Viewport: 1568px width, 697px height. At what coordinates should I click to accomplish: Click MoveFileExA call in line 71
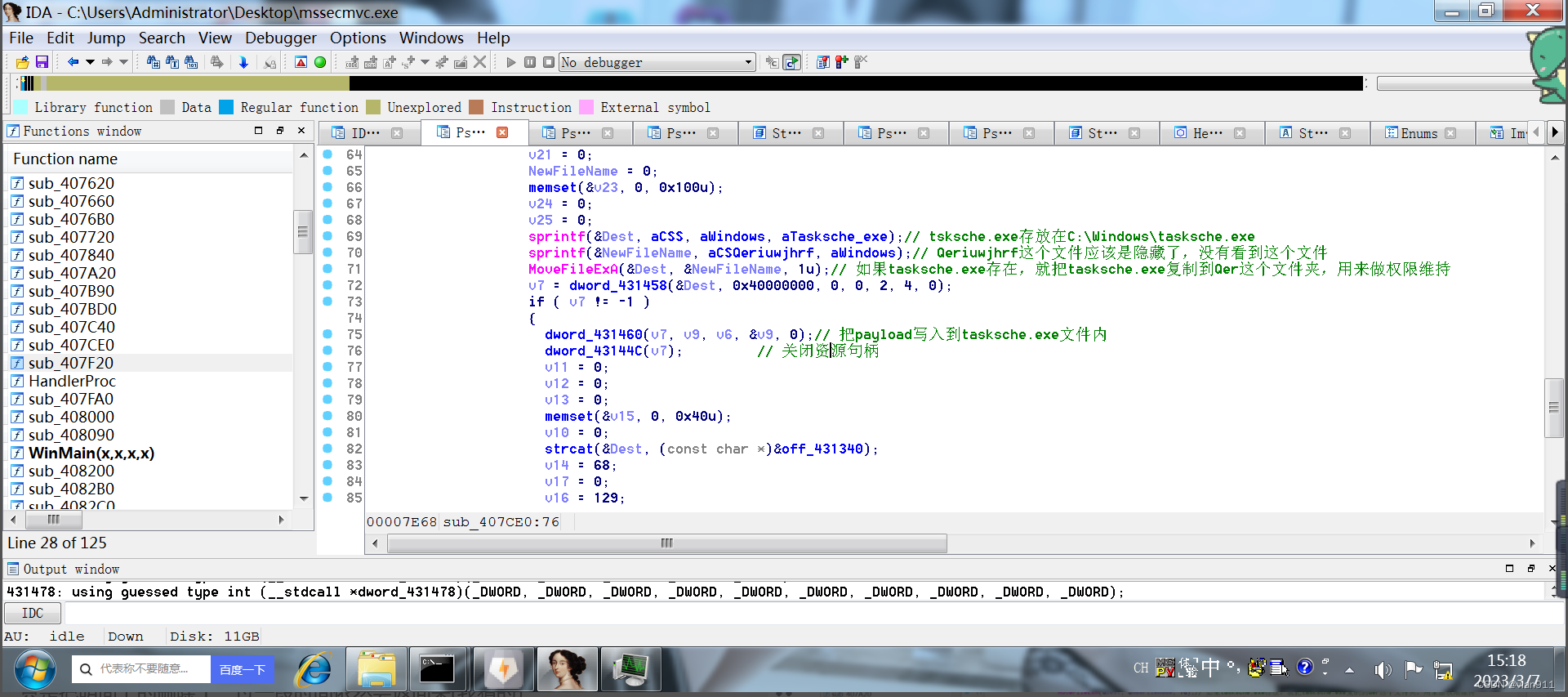point(572,269)
